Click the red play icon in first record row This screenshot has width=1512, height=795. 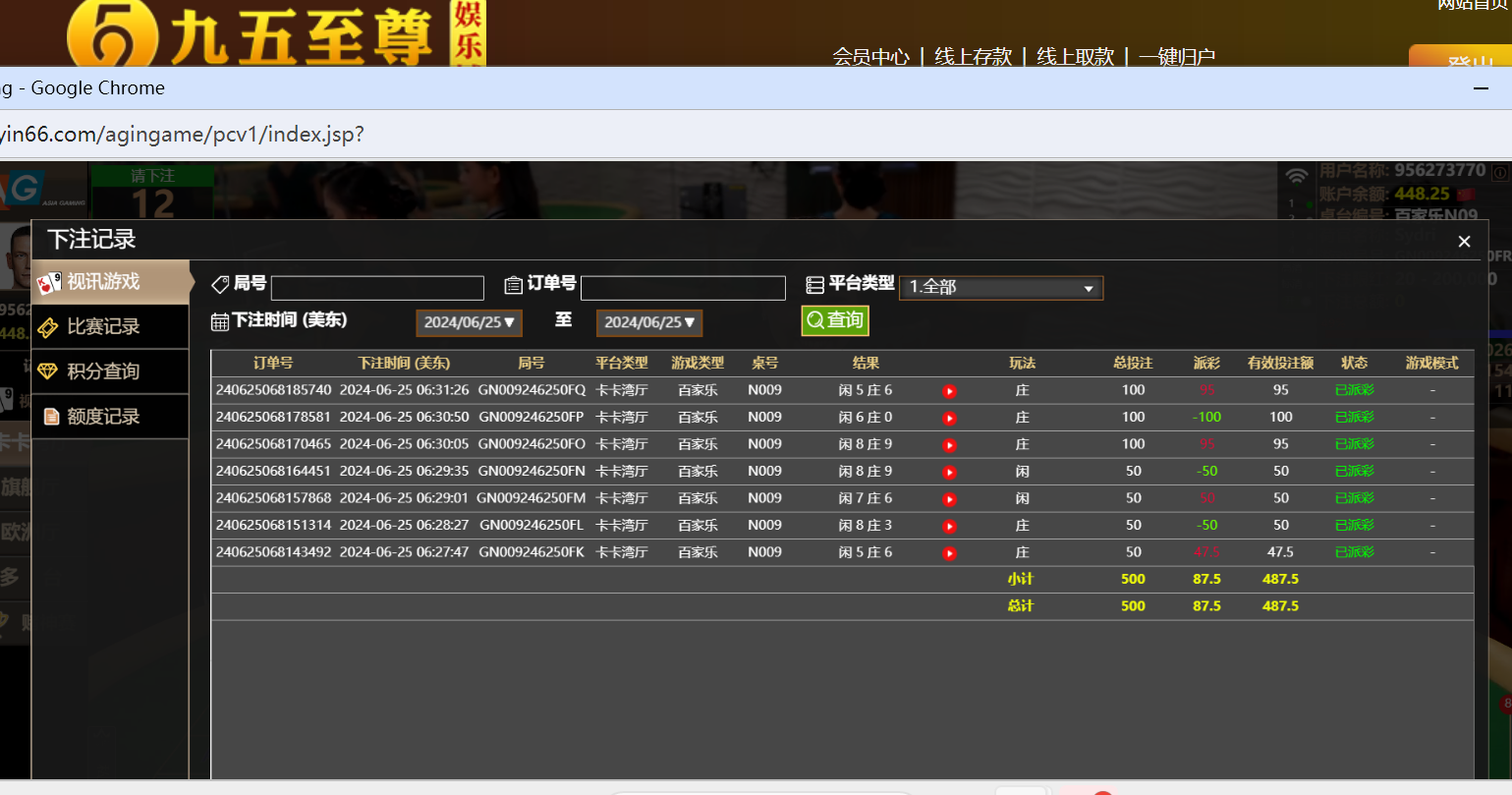[x=949, y=391]
